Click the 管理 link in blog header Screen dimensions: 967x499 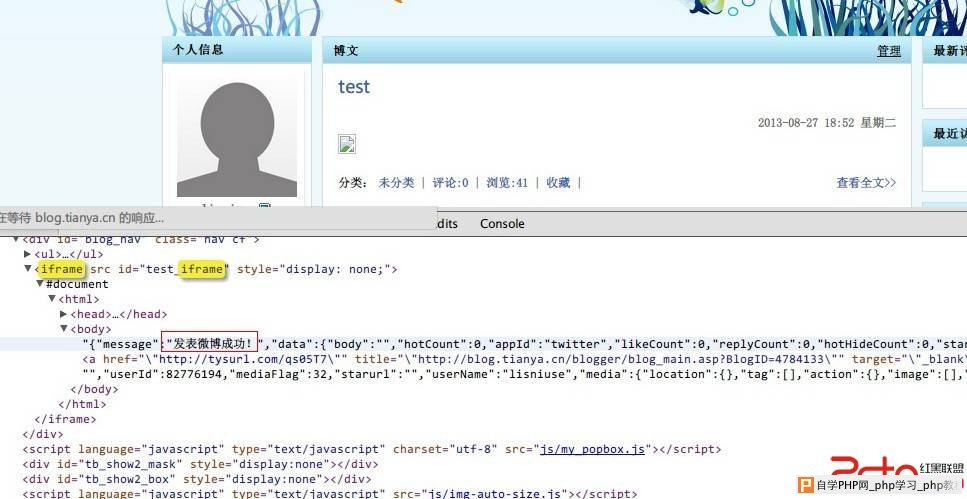tap(889, 51)
